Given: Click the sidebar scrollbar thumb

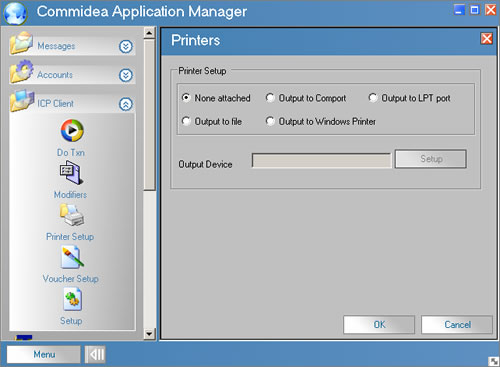Looking at the screenshot, I should pos(149,115).
